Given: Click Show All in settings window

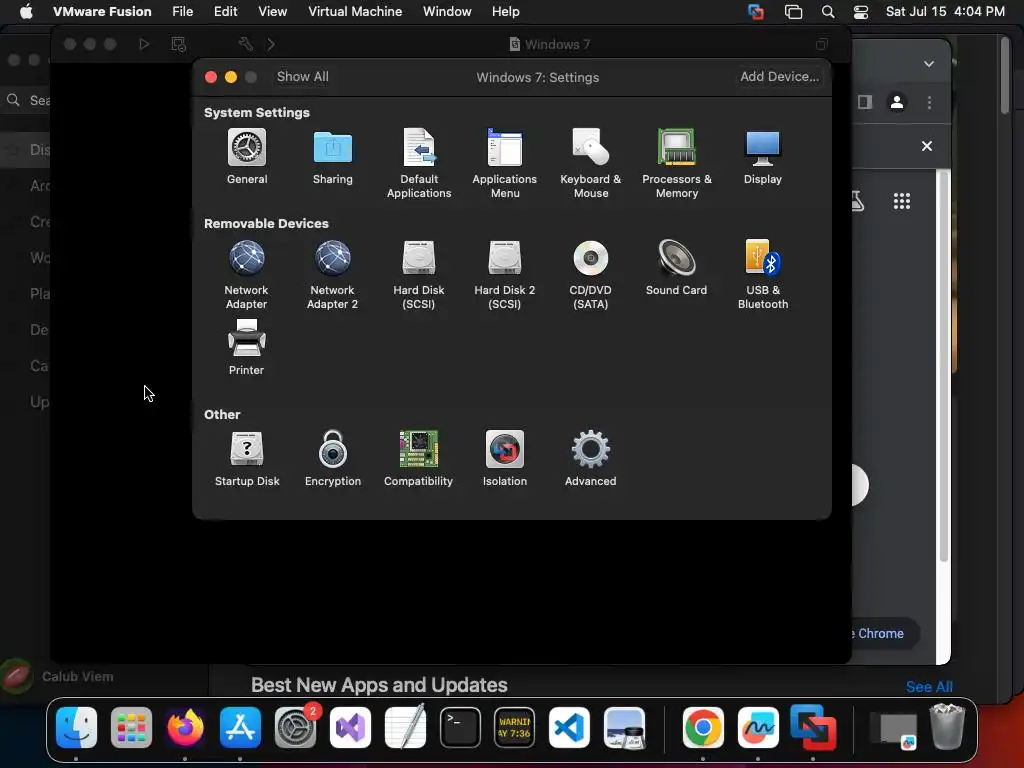Looking at the screenshot, I should point(302,76).
